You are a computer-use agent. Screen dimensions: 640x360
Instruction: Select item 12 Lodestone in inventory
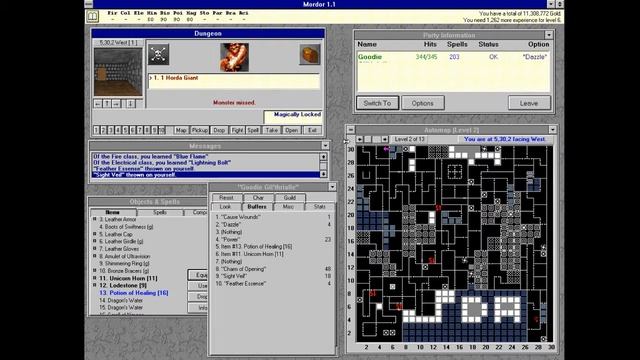[x=123, y=285]
